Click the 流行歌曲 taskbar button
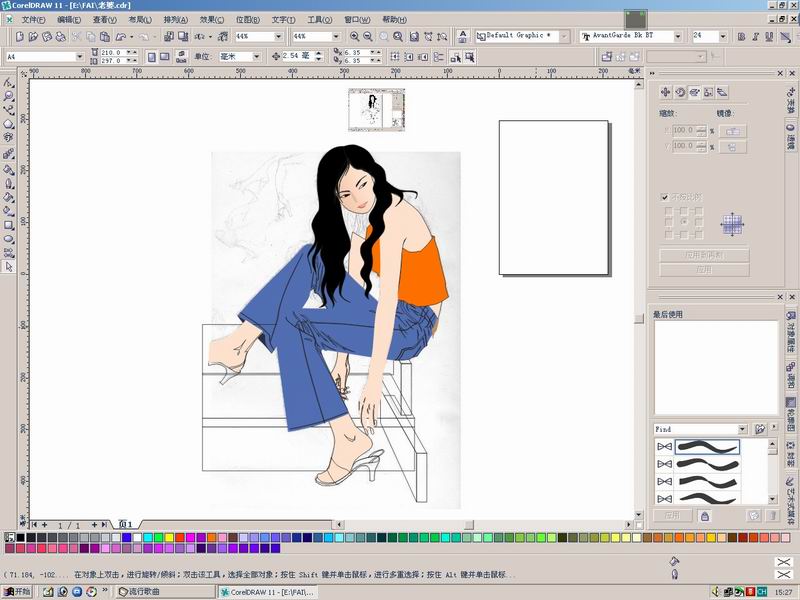Viewport: 800px width, 600px height. 165,592
